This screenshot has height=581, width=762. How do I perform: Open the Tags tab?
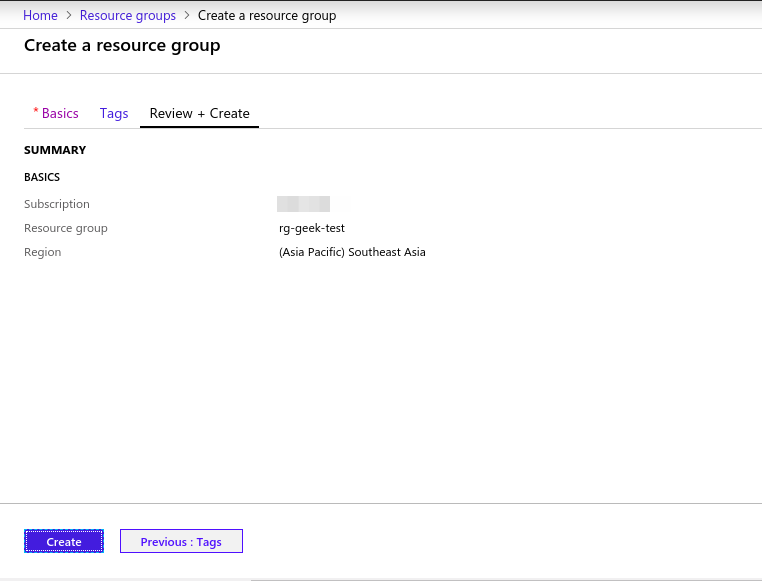pyautogui.click(x=114, y=113)
